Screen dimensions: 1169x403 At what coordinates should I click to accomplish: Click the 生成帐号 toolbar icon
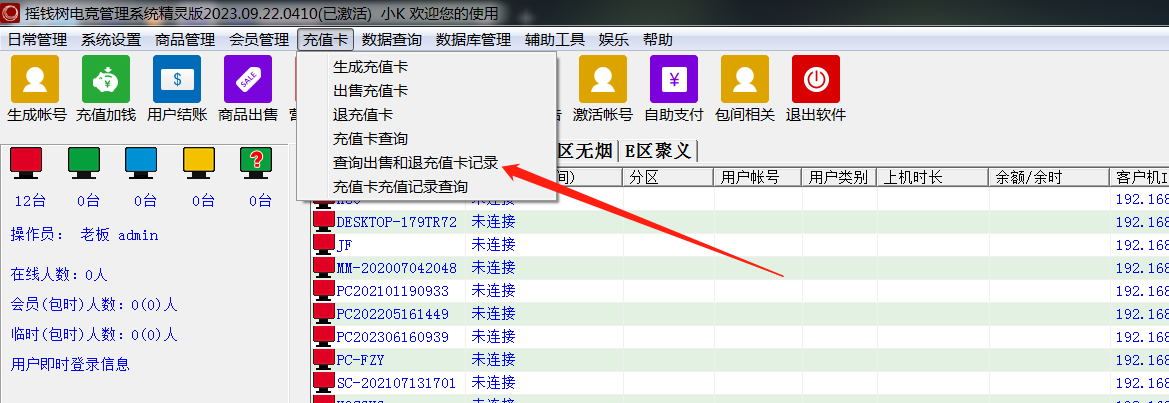35,80
